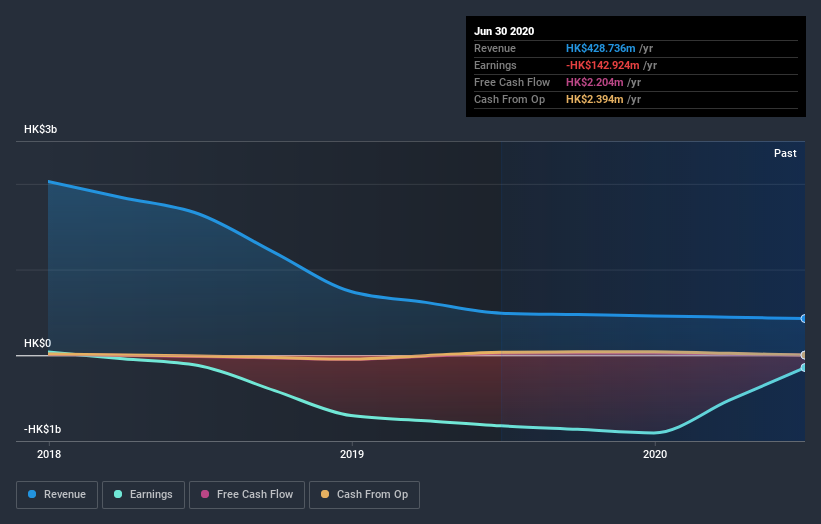Click the 2020 x-axis label
Screen dimensions: 821x524
(x=655, y=454)
